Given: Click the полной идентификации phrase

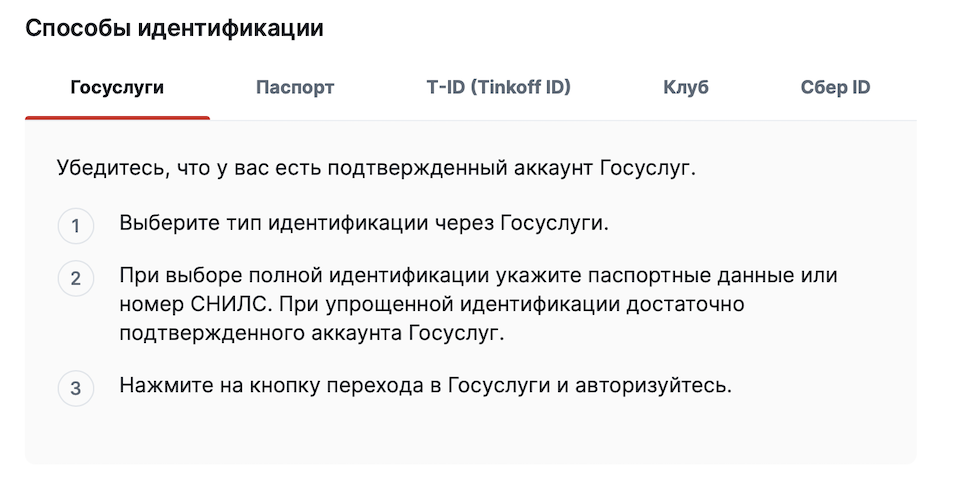Looking at the screenshot, I should [x=369, y=276].
